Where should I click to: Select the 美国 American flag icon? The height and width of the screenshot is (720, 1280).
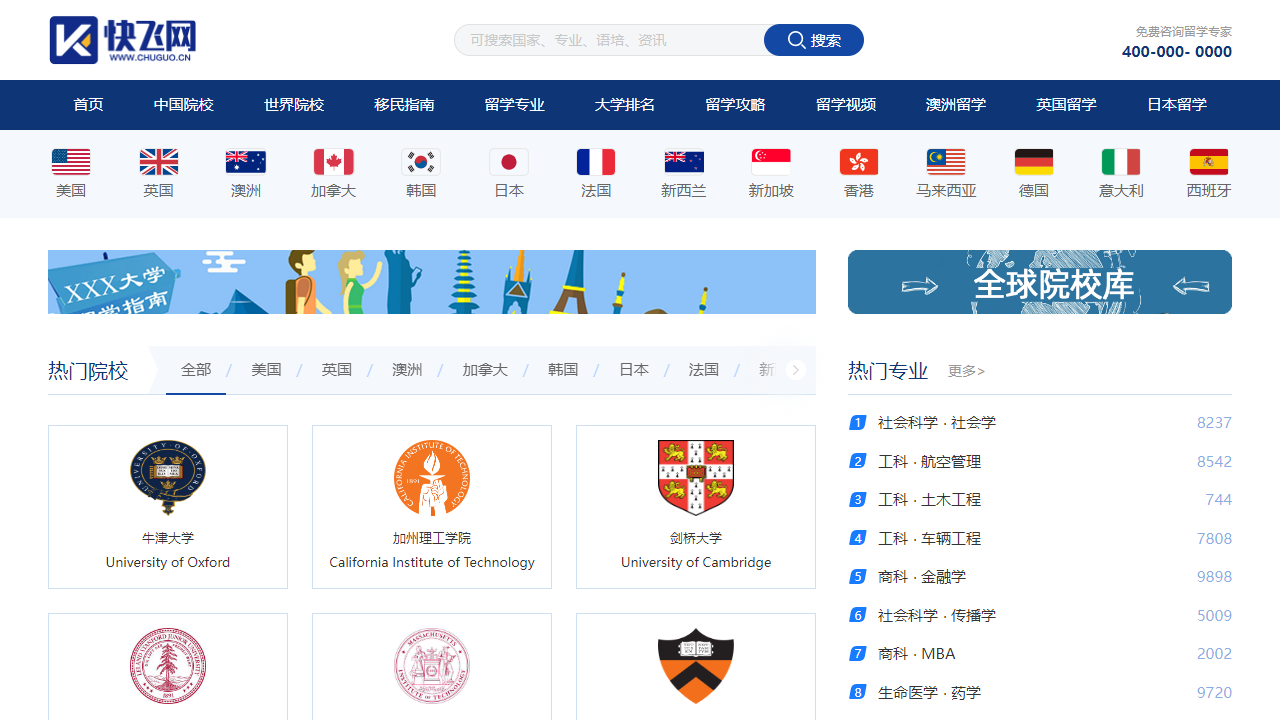point(70,161)
